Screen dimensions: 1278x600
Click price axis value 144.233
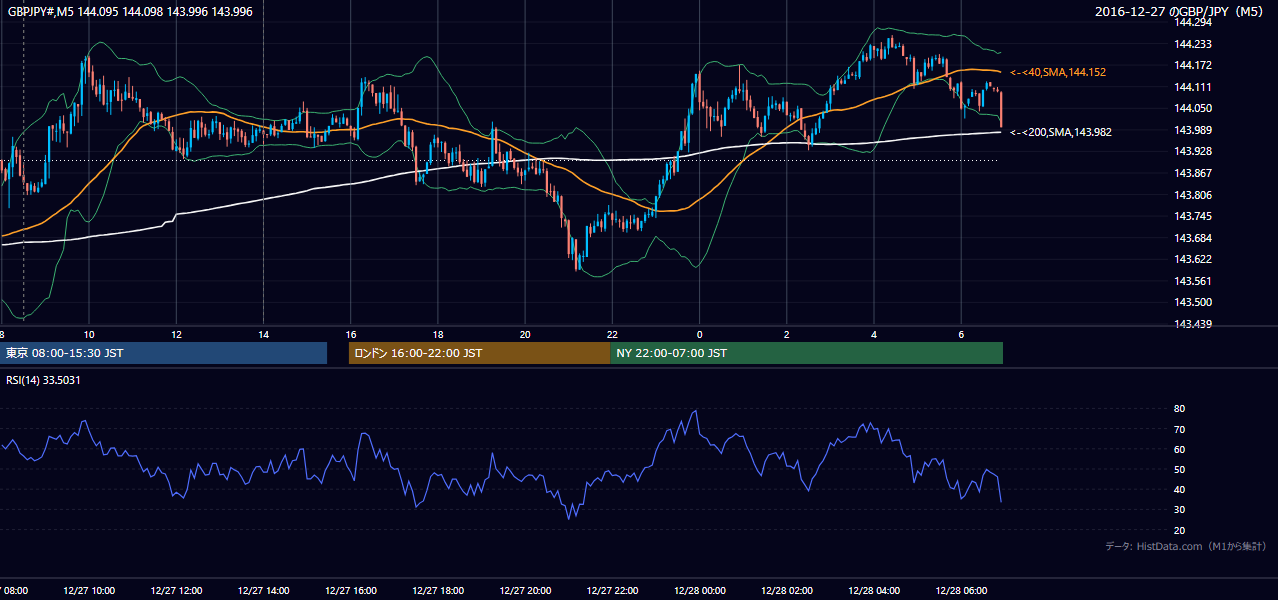pos(1192,44)
